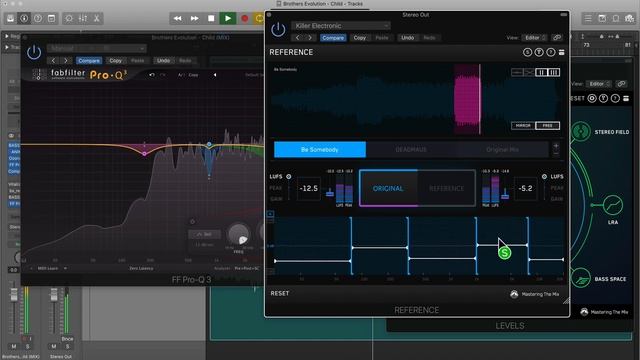Open the Toolbar display icon
The height and width of the screenshot is (360, 640).
(51, 18)
